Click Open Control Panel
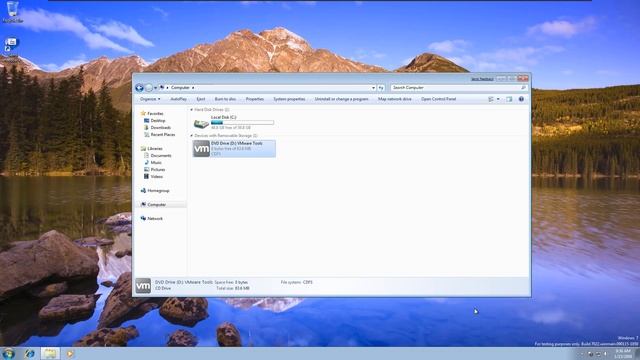 (x=438, y=99)
